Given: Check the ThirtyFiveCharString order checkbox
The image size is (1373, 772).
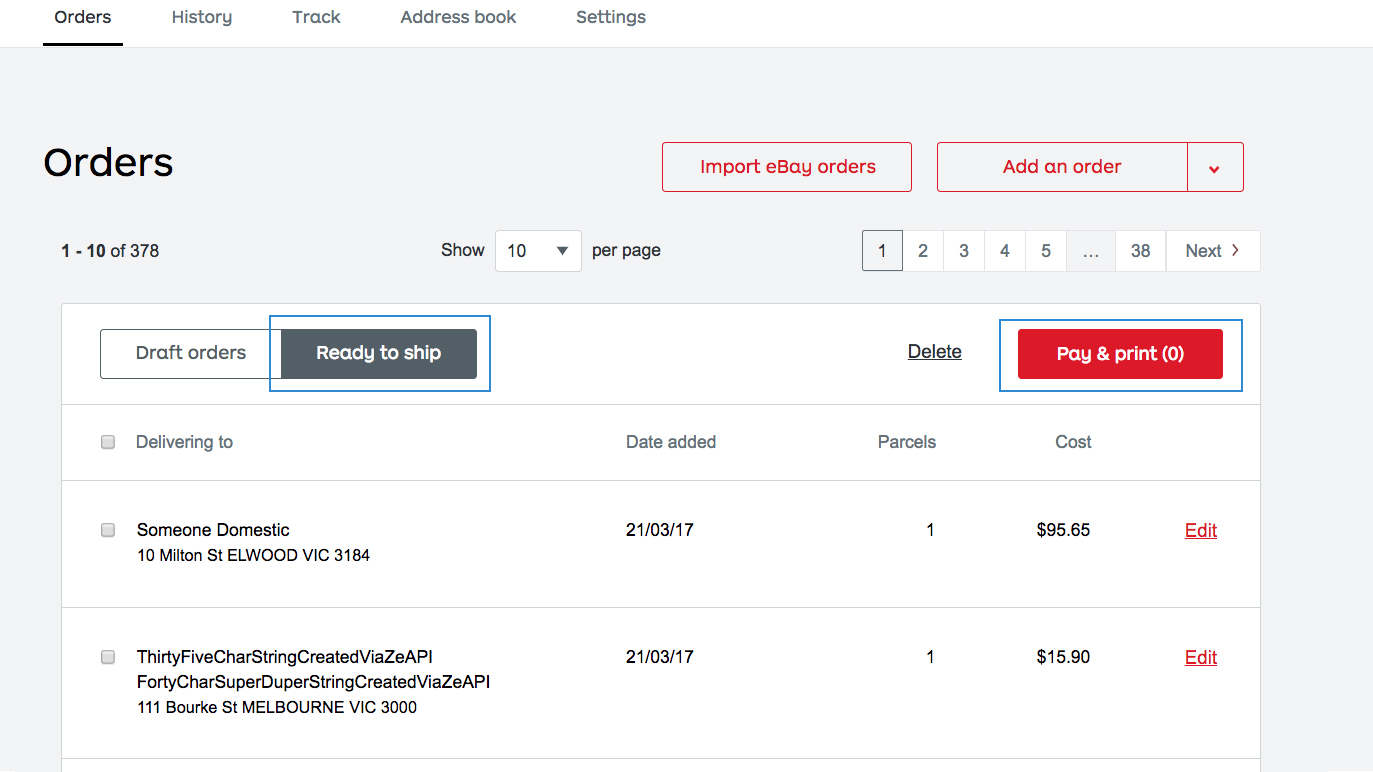Looking at the screenshot, I should (x=108, y=657).
